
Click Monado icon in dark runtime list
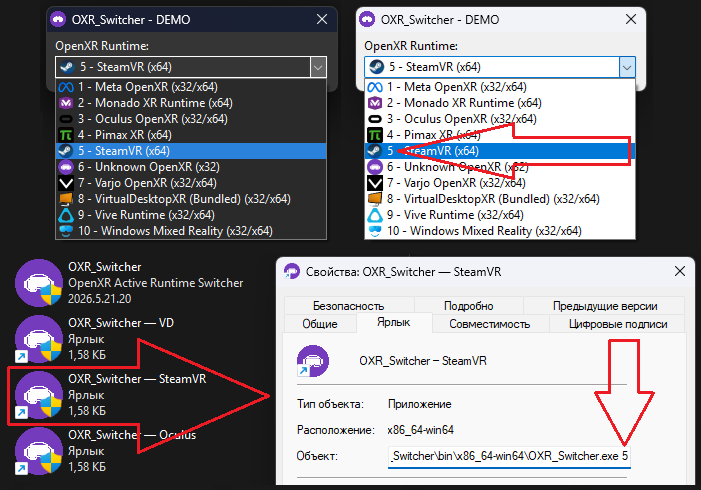click(x=66, y=103)
